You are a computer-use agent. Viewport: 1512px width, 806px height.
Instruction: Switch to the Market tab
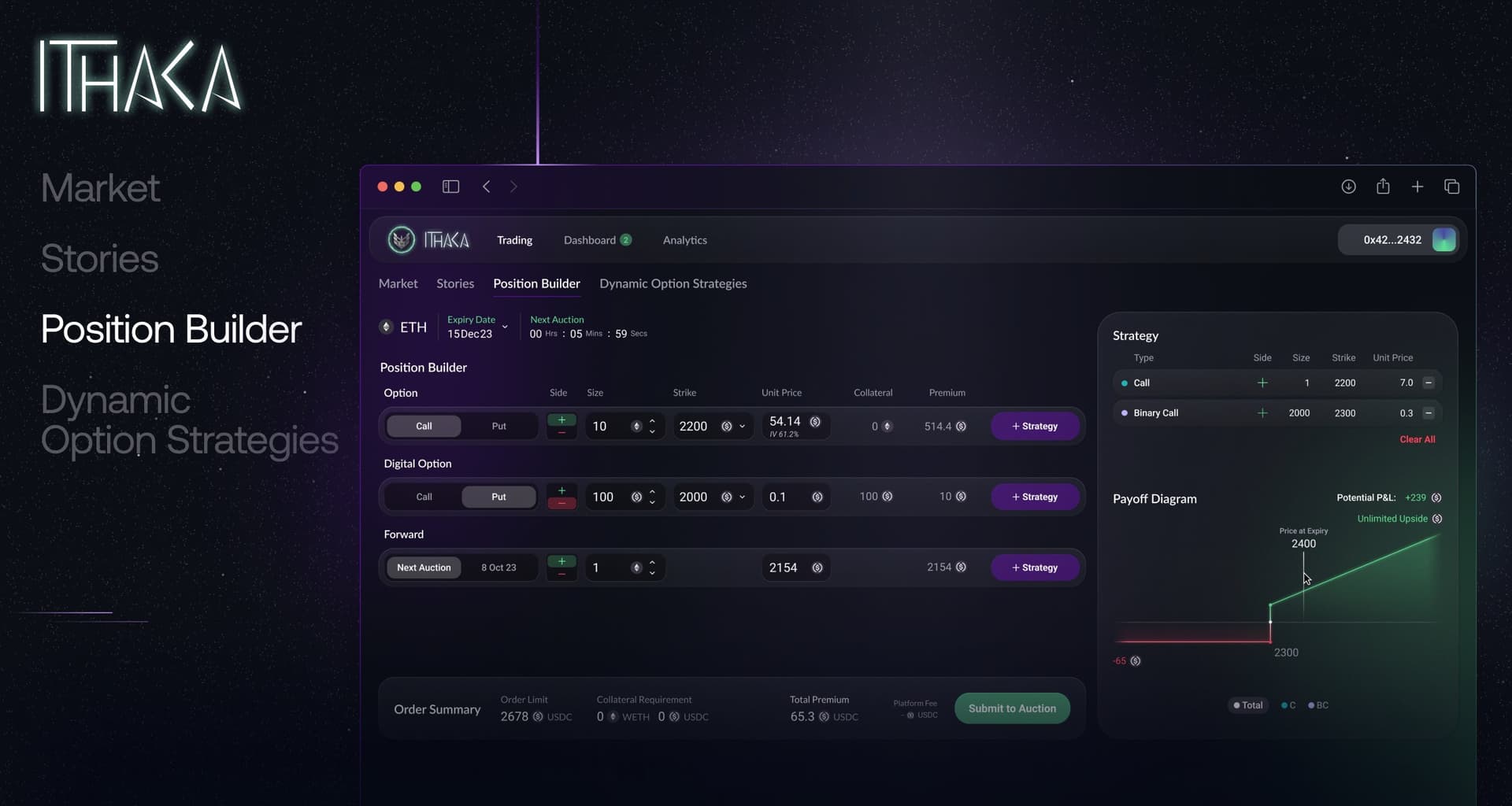(398, 283)
